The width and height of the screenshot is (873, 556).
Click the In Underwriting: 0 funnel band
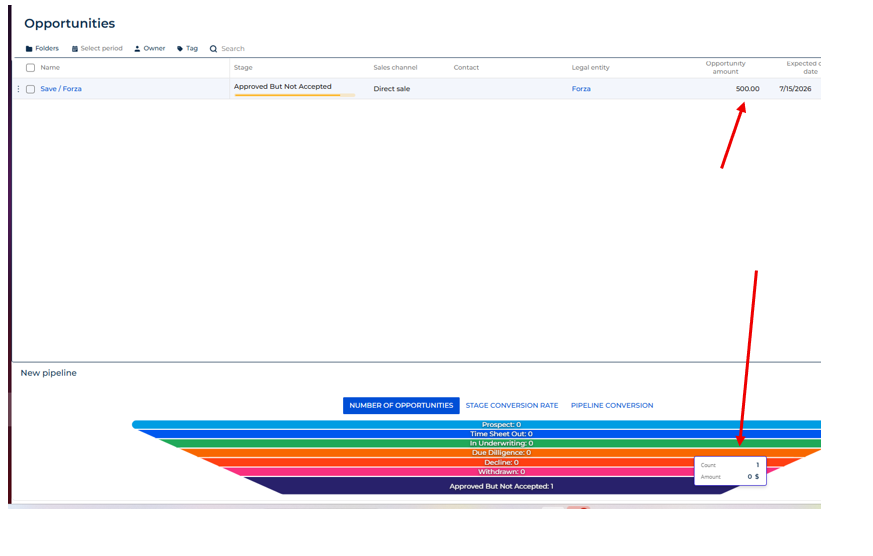[x=490, y=444]
